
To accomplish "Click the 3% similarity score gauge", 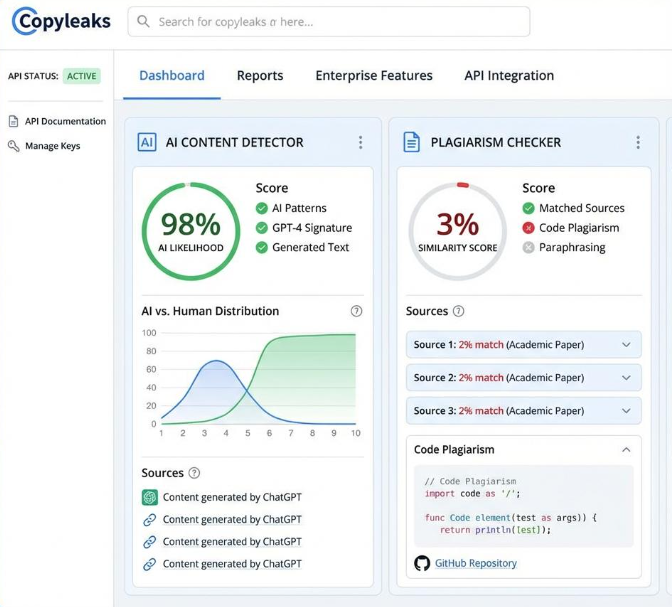I will (458, 231).
